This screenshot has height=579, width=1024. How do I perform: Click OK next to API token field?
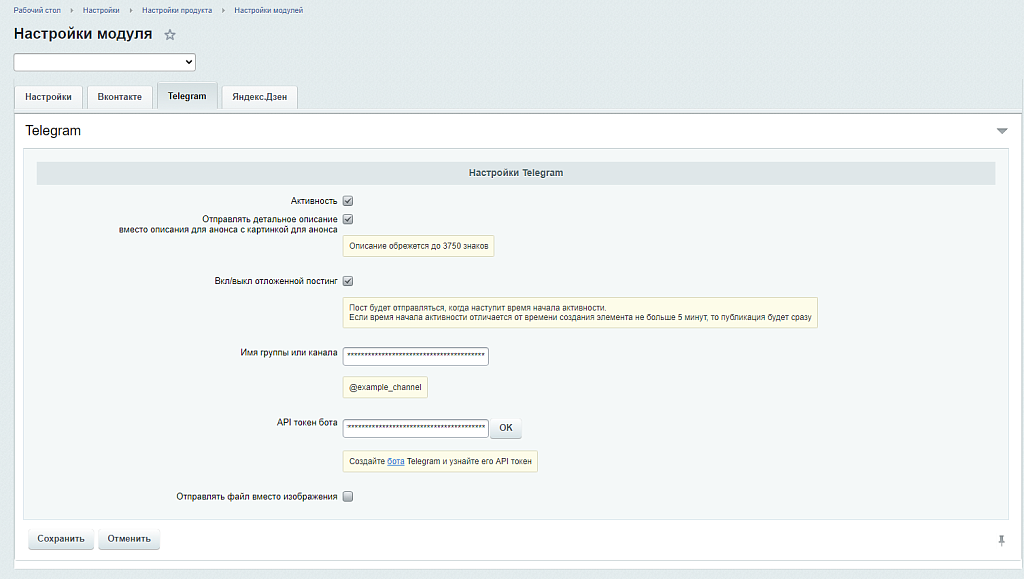point(505,428)
